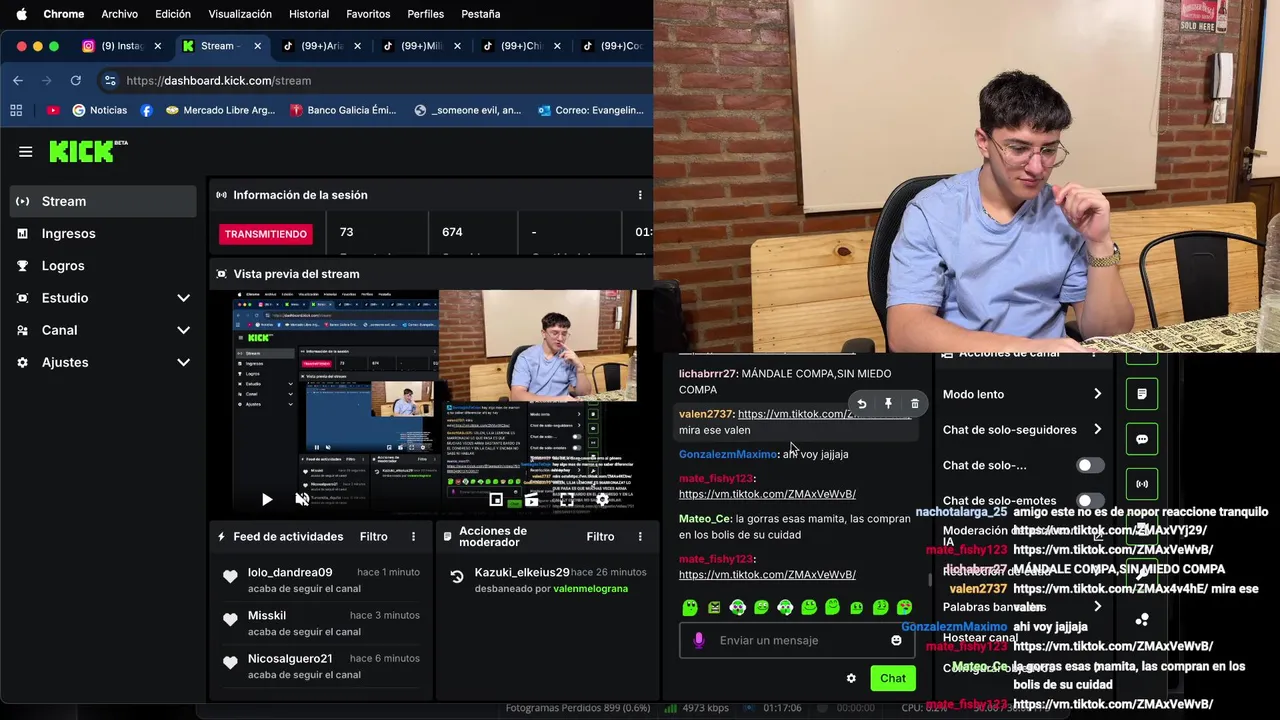Open stream preview player settings gear
The height and width of the screenshot is (720, 1280).
pyautogui.click(x=602, y=499)
